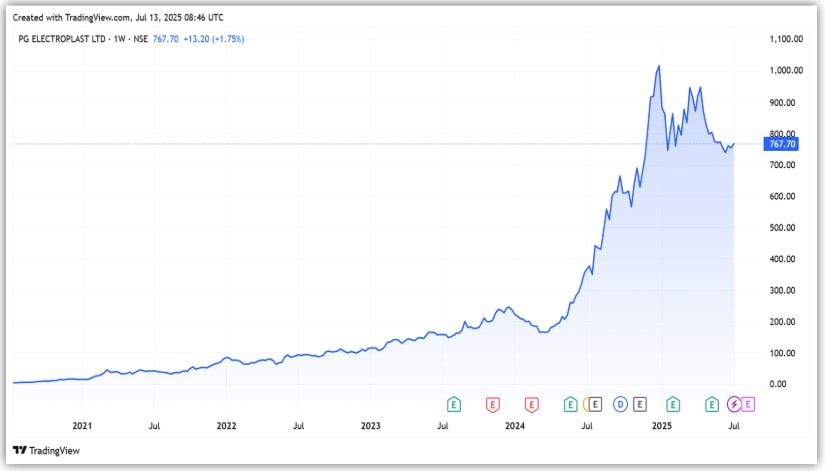825x471 pixels.
Task: Click the green E marker just after 2025
Action: coord(674,404)
